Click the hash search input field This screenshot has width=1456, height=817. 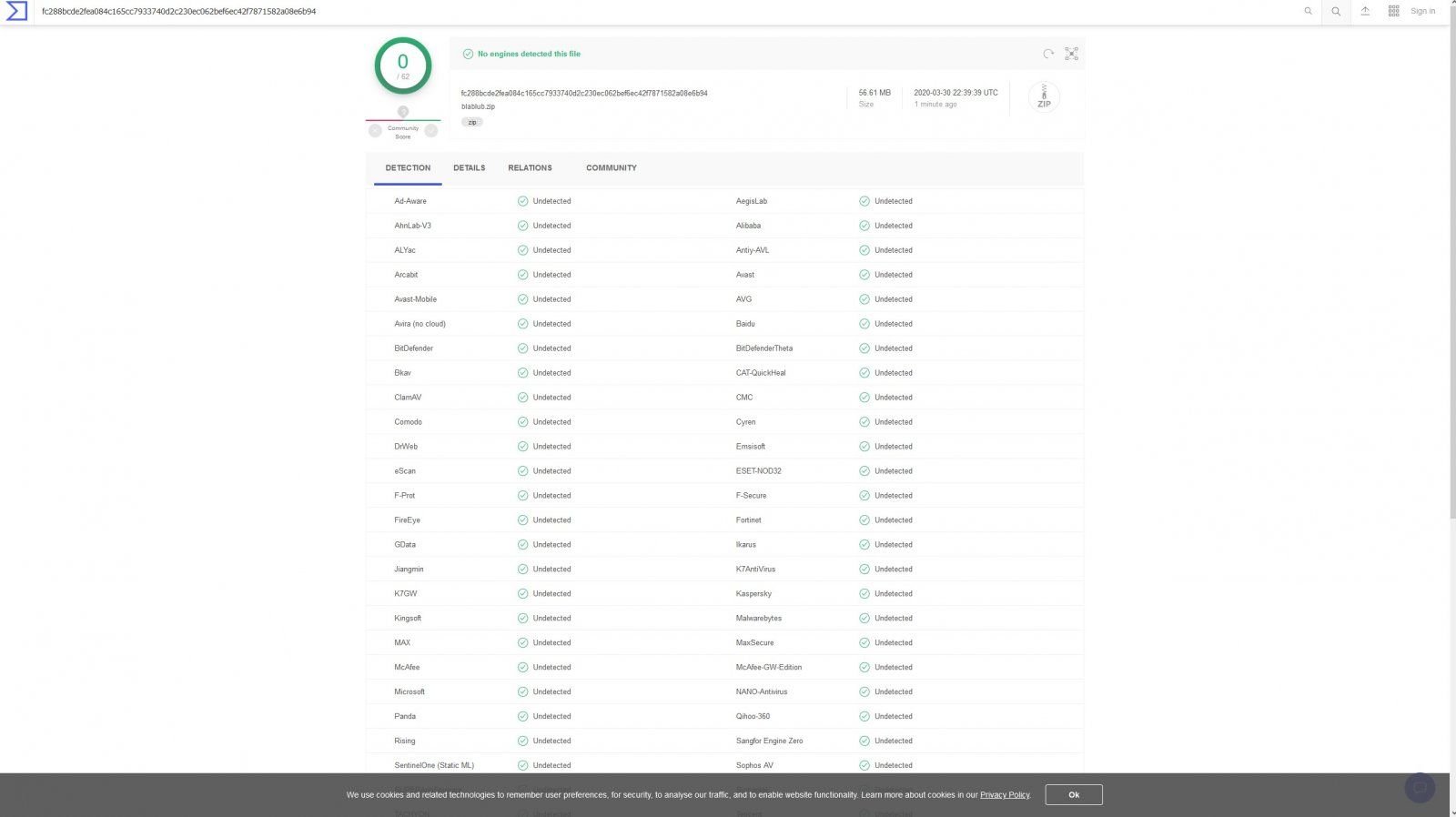[x=669, y=12]
